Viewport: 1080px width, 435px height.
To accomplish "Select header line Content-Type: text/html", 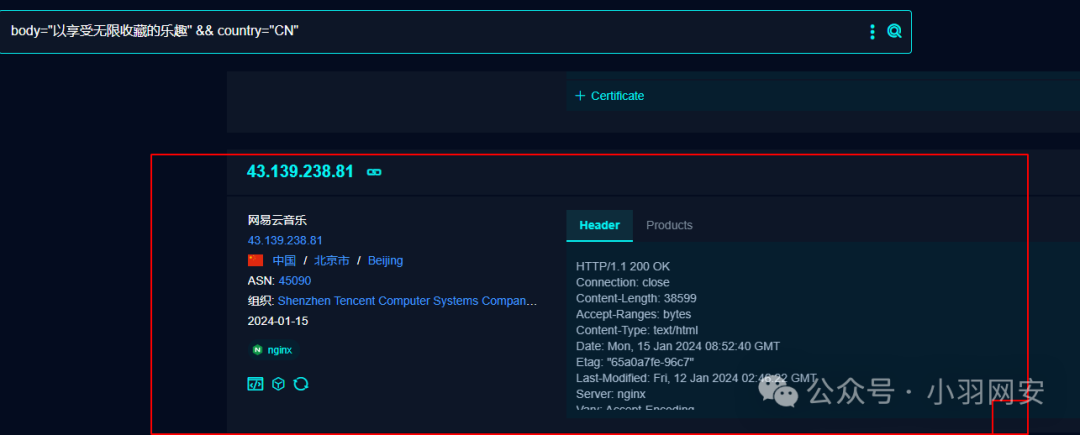I will click(636, 330).
